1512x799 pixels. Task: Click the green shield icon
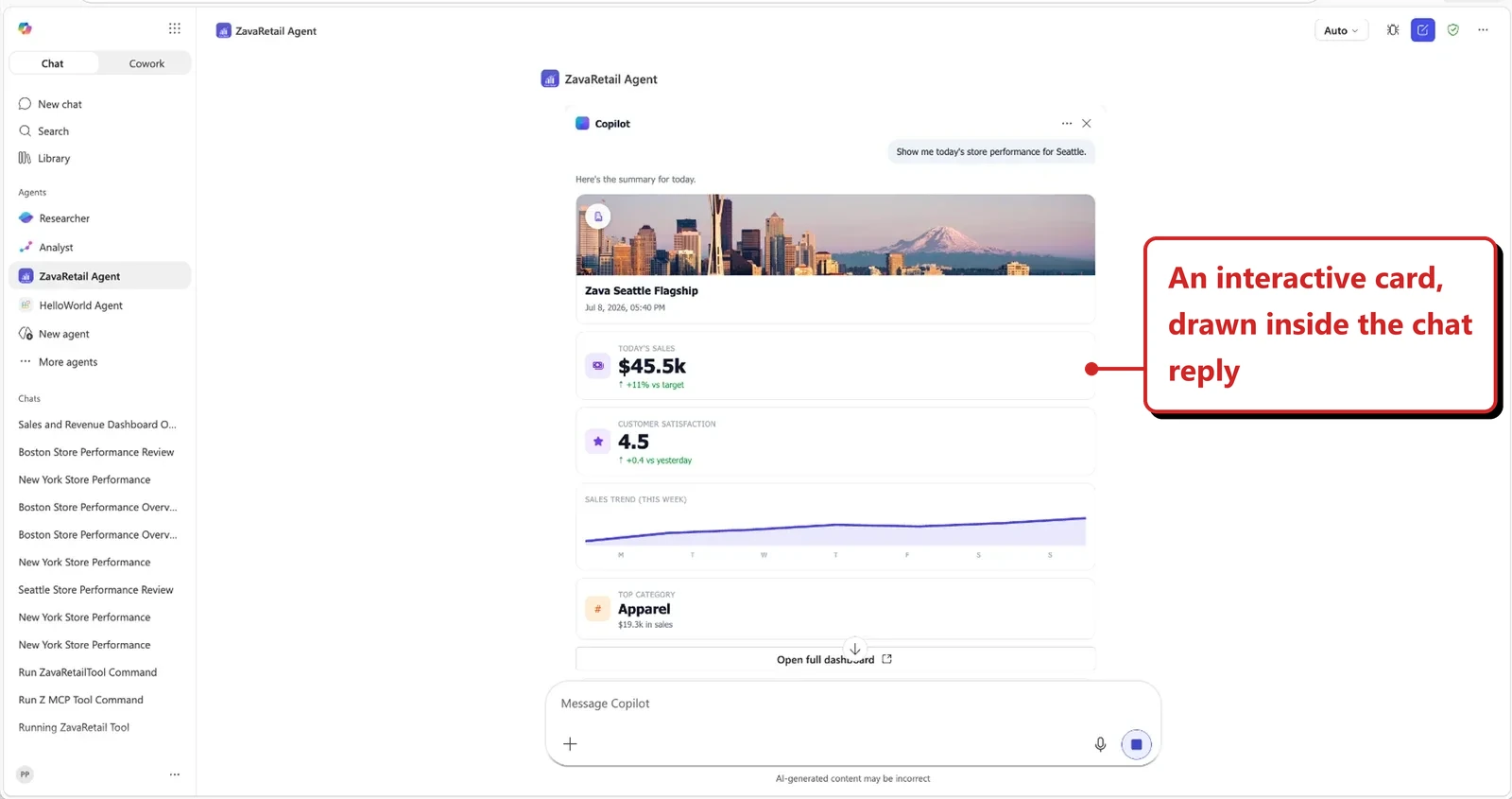[x=1453, y=30]
